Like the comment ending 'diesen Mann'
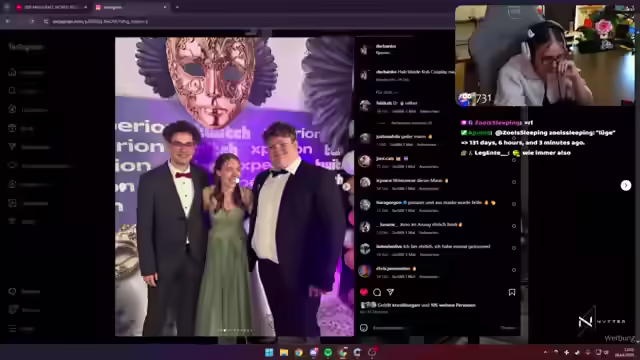 514,182
